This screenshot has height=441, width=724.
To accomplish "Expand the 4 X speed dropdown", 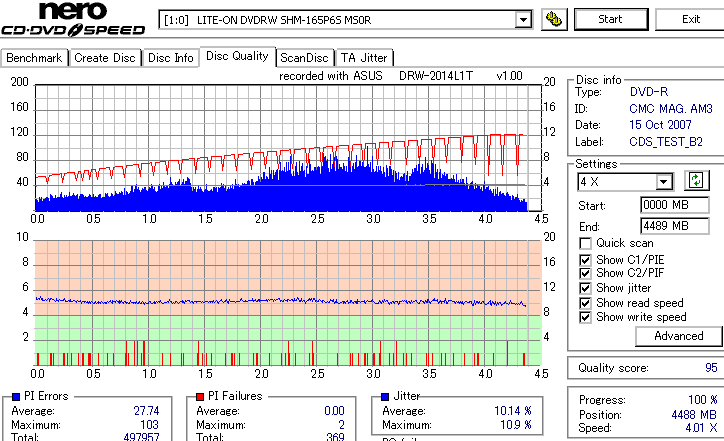I will 664,182.
